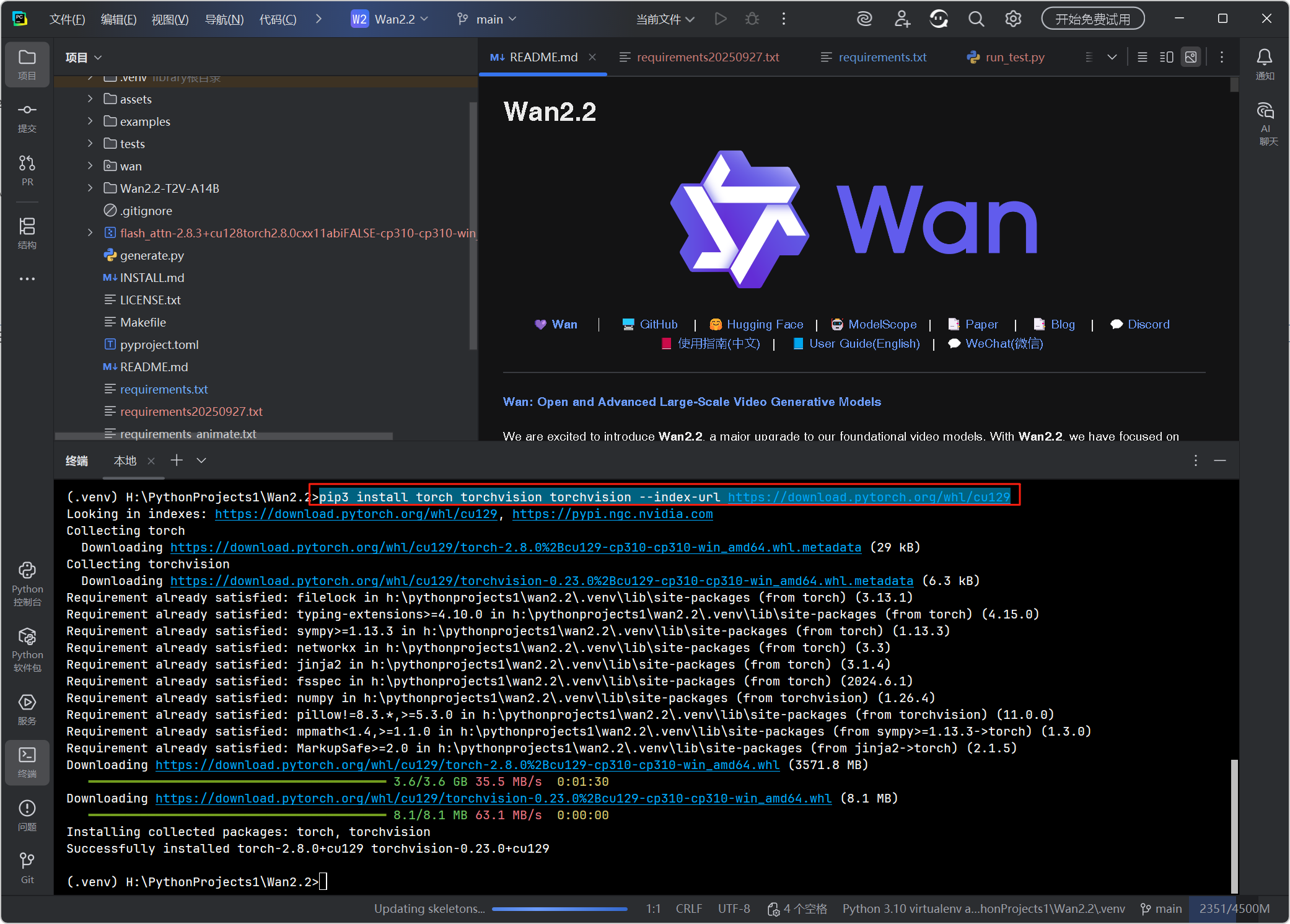The width and height of the screenshot is (1290, 924).
Task: Open the AI Chat panel
Action: coord(1265,124)
